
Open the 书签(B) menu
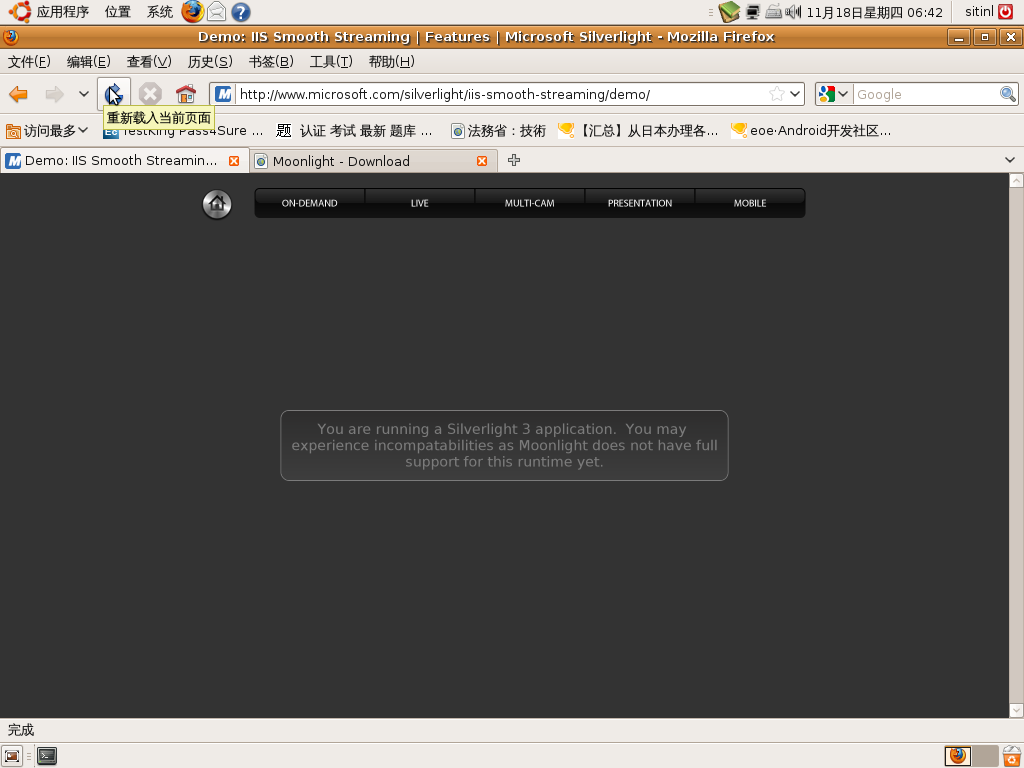pyautogui.click(x=271, y=61)
